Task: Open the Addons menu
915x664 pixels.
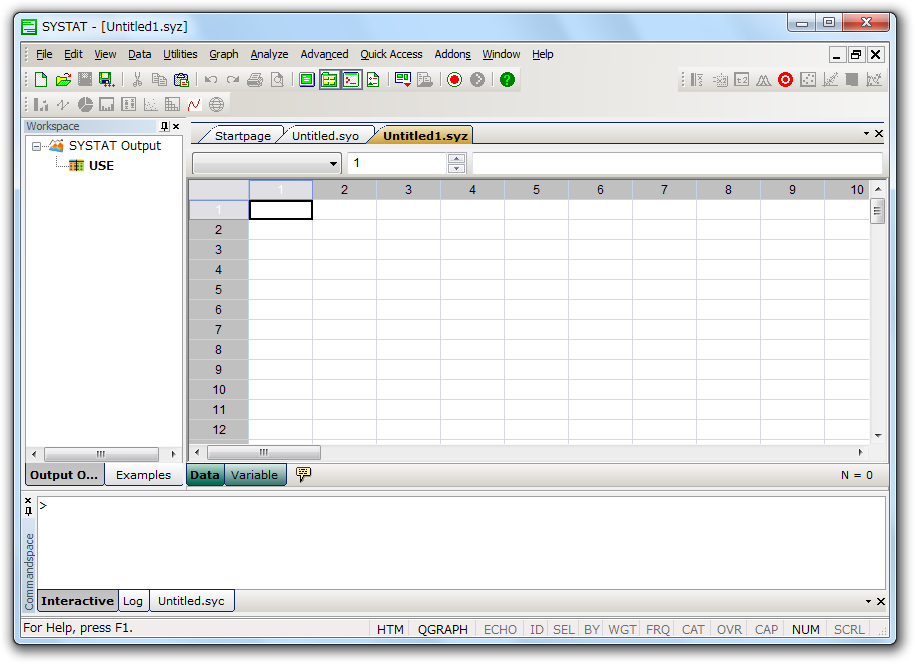Action: coord(452,54)
